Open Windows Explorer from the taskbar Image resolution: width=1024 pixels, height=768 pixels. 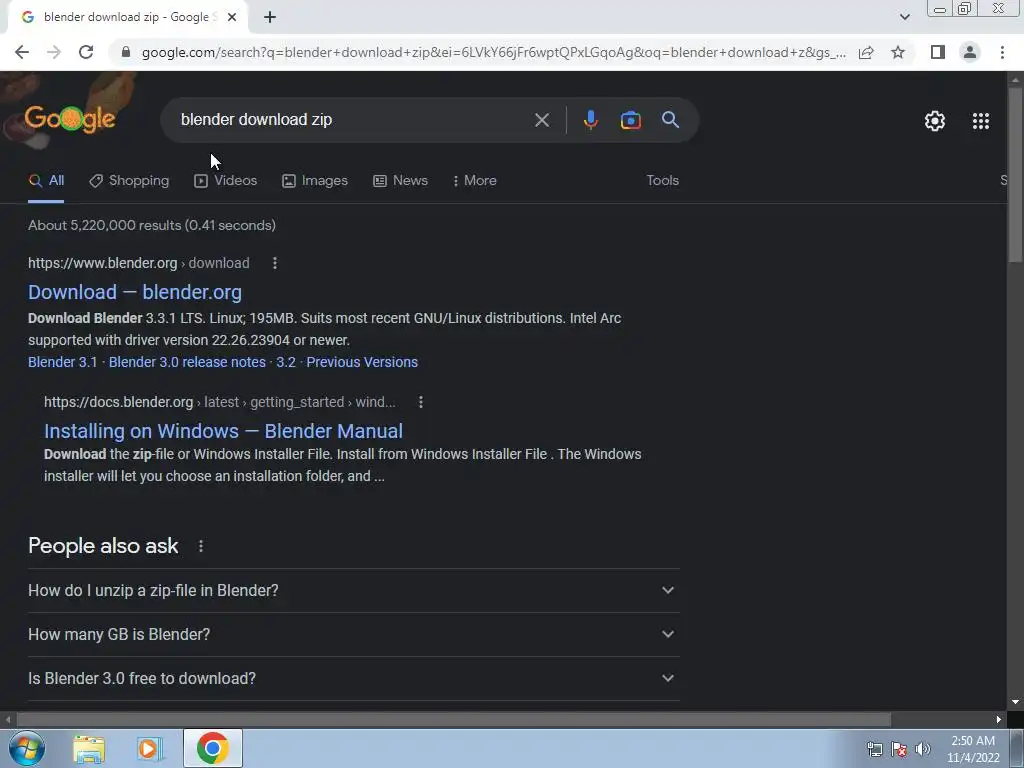89,749
